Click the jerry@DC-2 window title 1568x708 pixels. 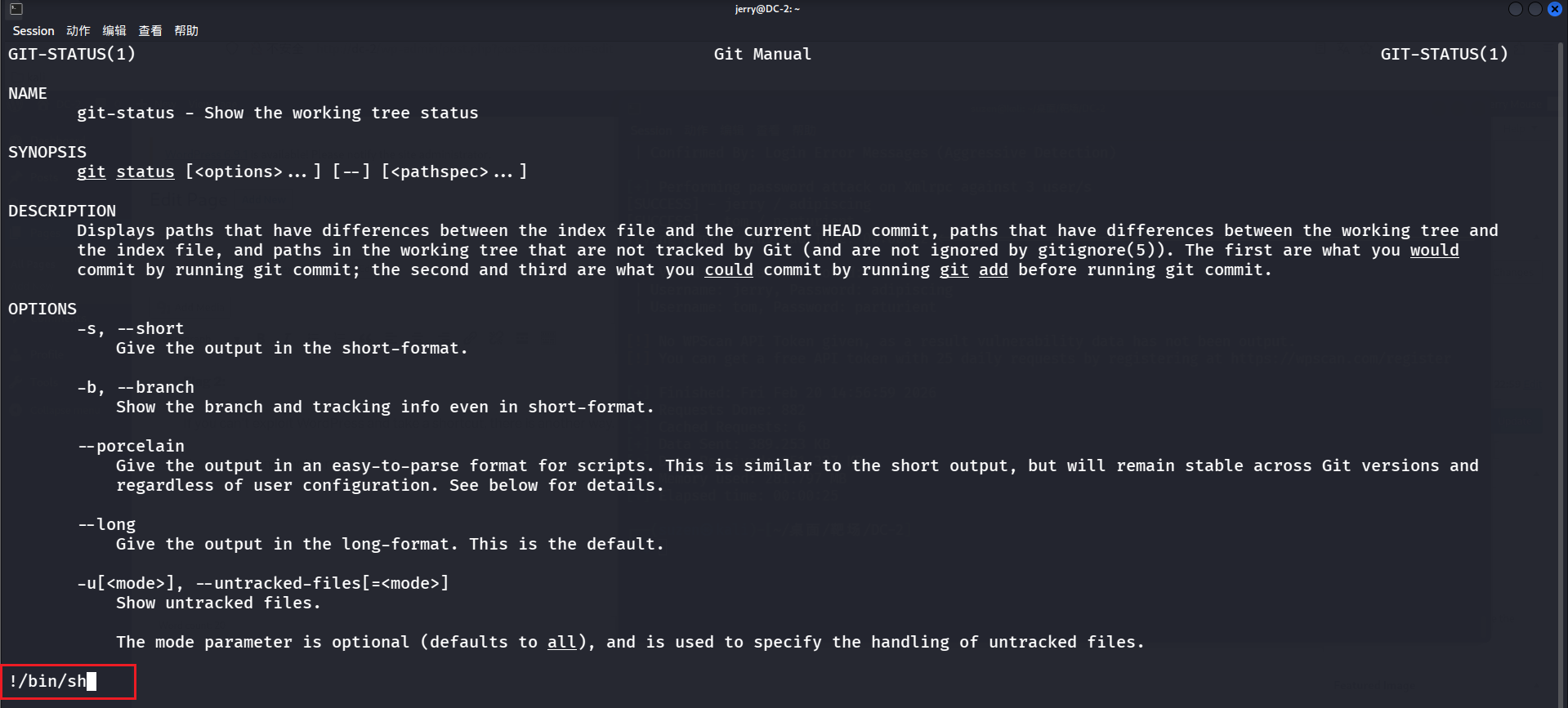click(767, 9)
